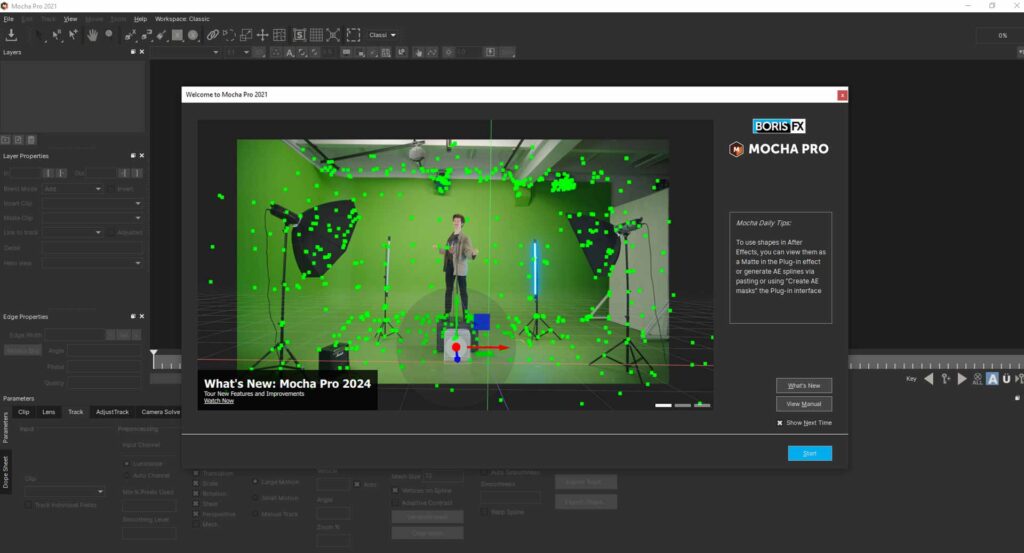Open the Matte Clip dropdown
The image size is (1024, 553).
pyautogui.click(x=92, y=218)
